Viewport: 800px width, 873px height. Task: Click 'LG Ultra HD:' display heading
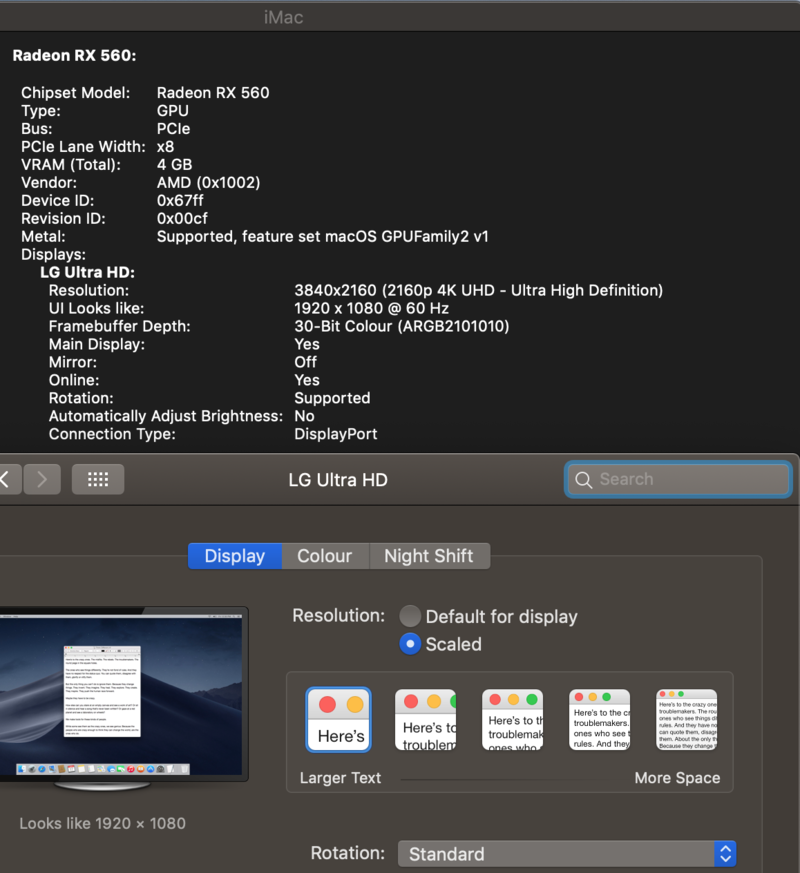tap(87, 272)
